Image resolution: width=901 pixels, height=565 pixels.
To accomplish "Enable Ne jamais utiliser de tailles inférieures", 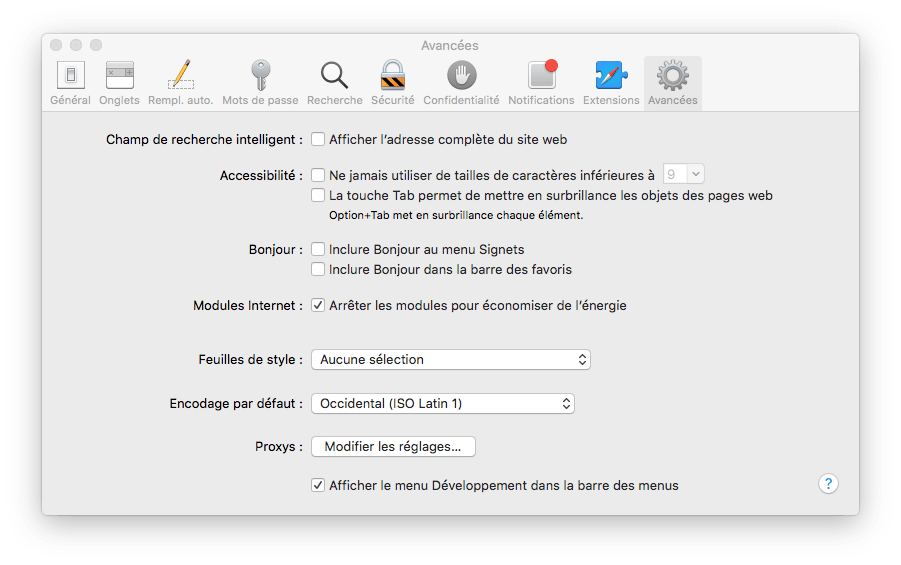I will point(318,175).
